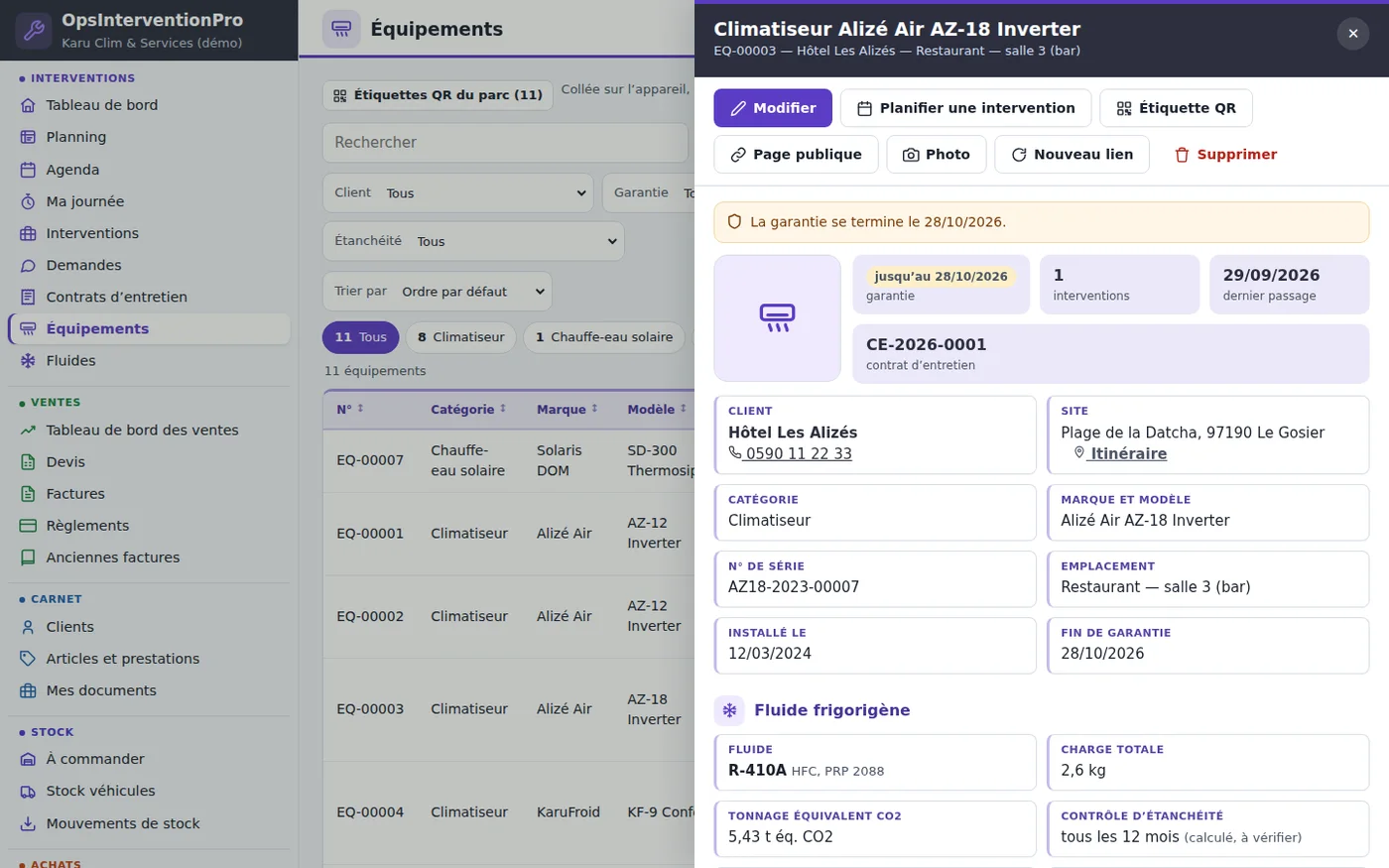Open Mouvements de stock

[149, 823]
